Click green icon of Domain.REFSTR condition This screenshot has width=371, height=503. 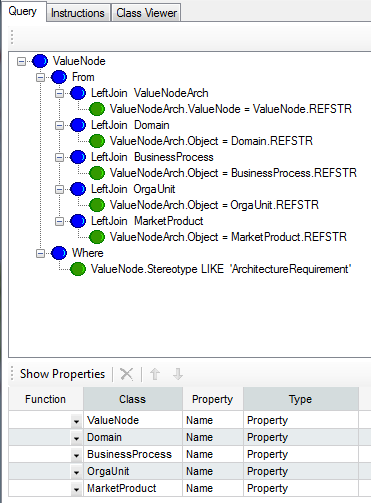pos(97,141)
